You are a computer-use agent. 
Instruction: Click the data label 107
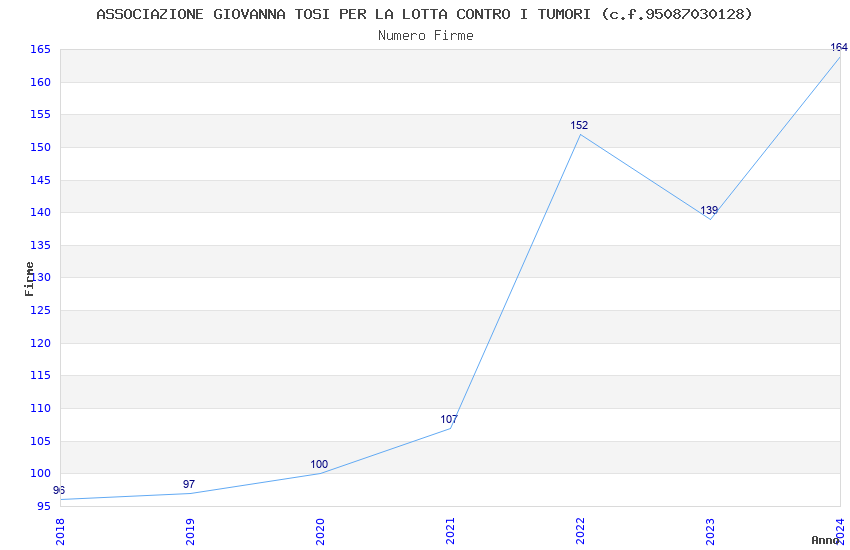click(449, 419)
